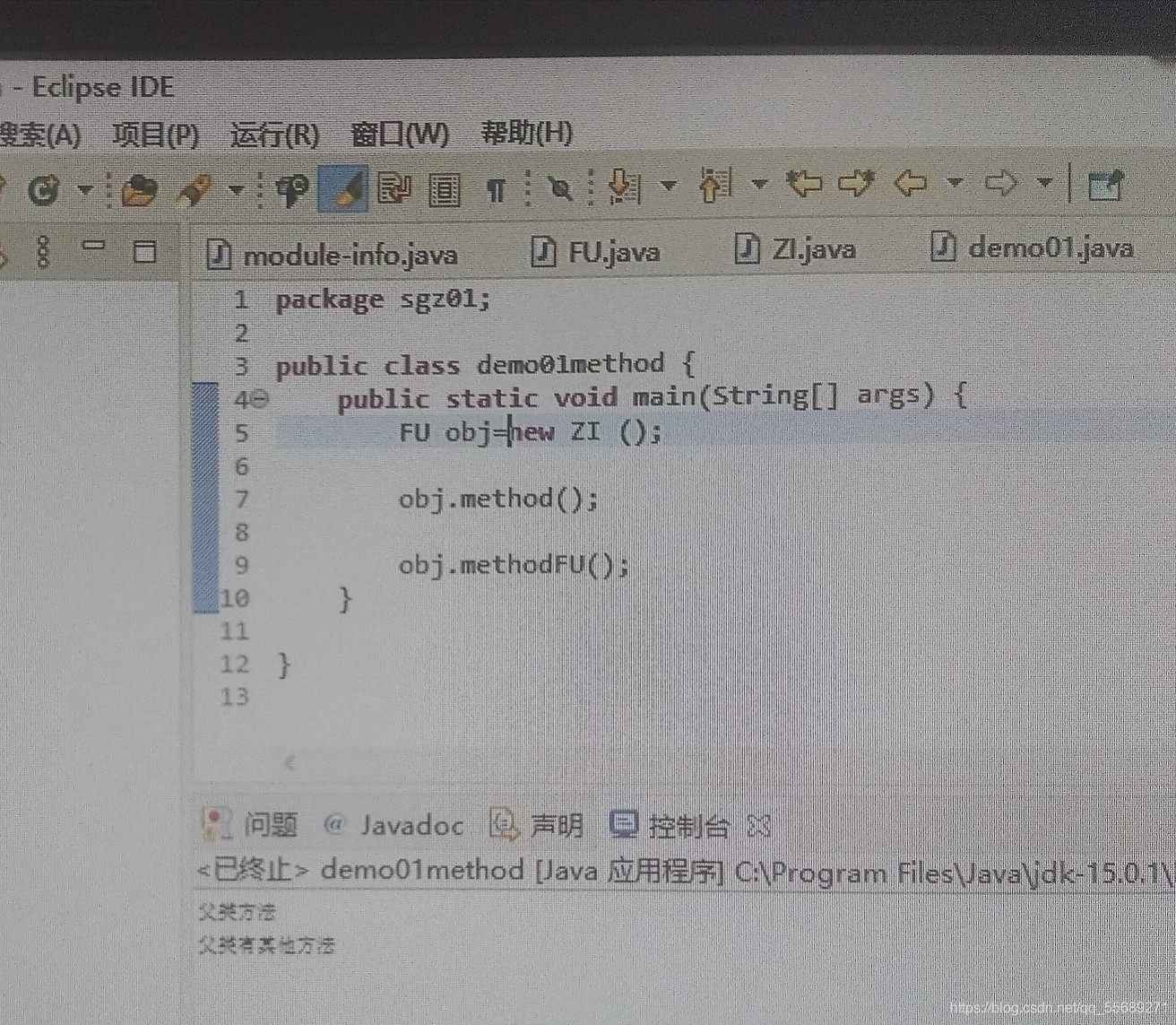
Task: Click console output '父类方法'
Action: pos(238,912)
